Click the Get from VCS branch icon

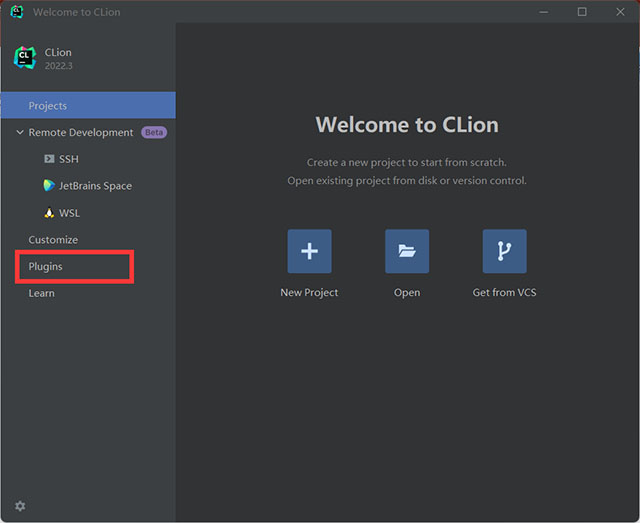click(x=504, y=251)
